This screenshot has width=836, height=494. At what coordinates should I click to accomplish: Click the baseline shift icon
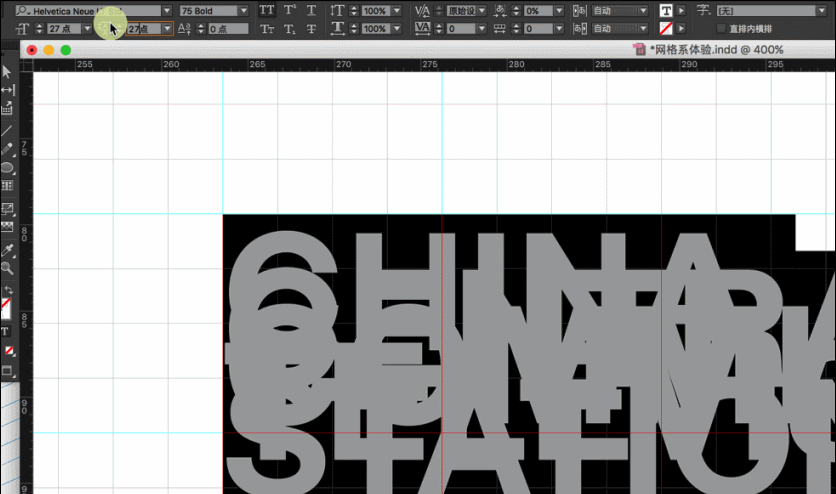point(184,29)
